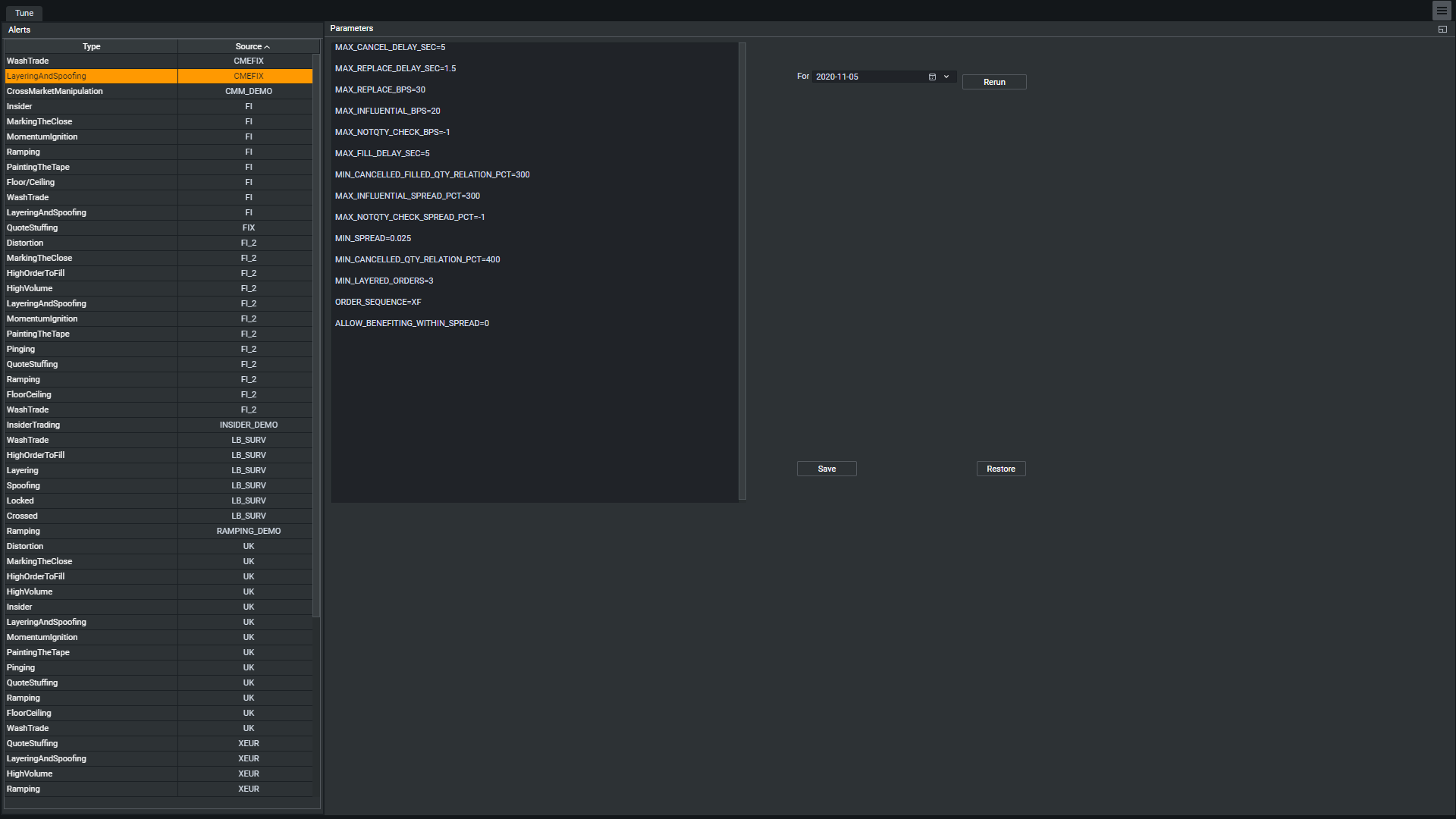The image size is (1456, 819).
Task: Select the Ramping RAMPING_DEMO row
Action: [91, 531]
